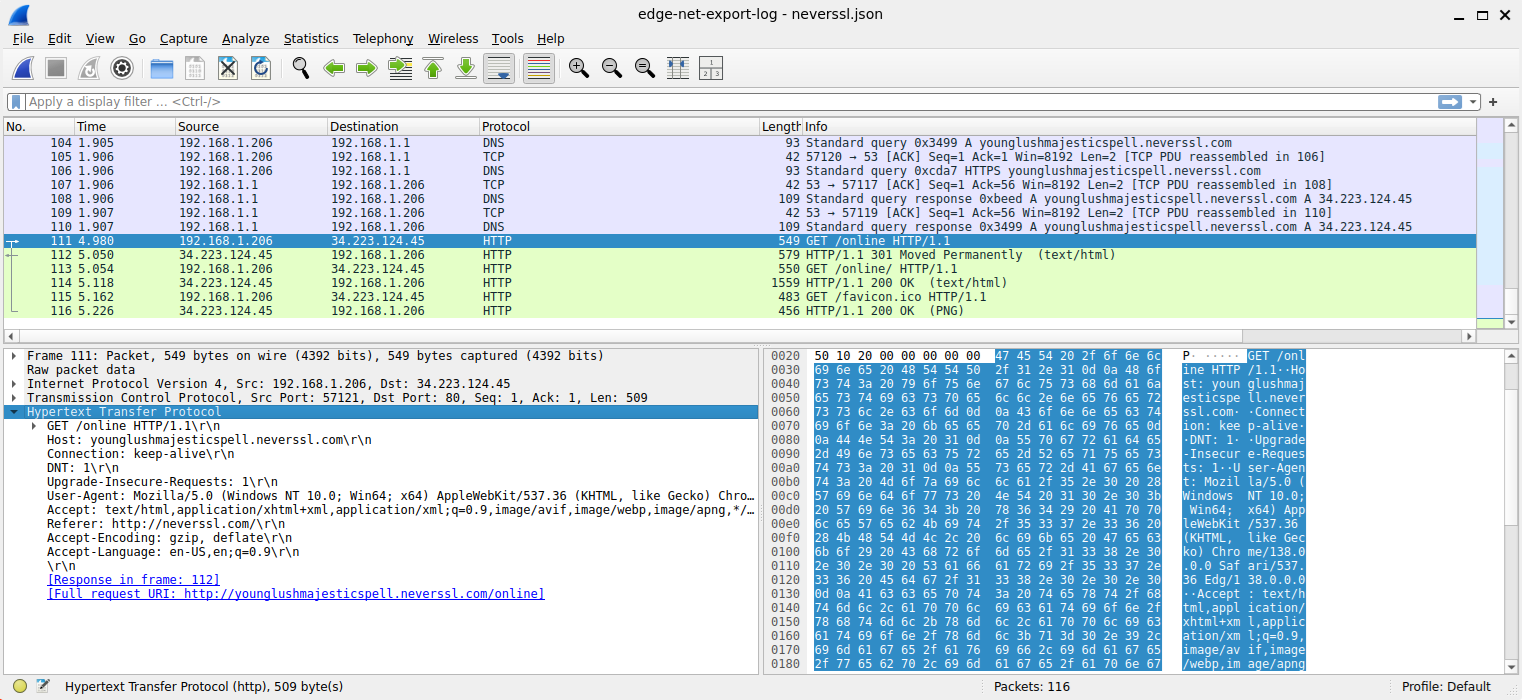The image size is (1522, 700).
Task: Find a packet with the magnifier icon
Action: pos(301,68)
